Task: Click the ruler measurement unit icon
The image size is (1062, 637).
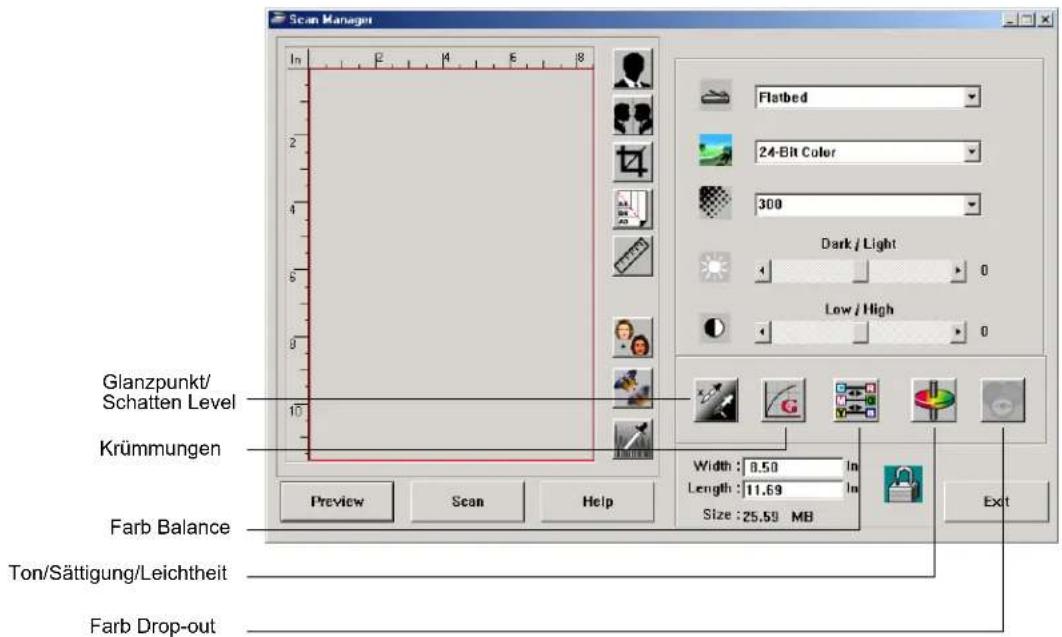Action: 633,256
